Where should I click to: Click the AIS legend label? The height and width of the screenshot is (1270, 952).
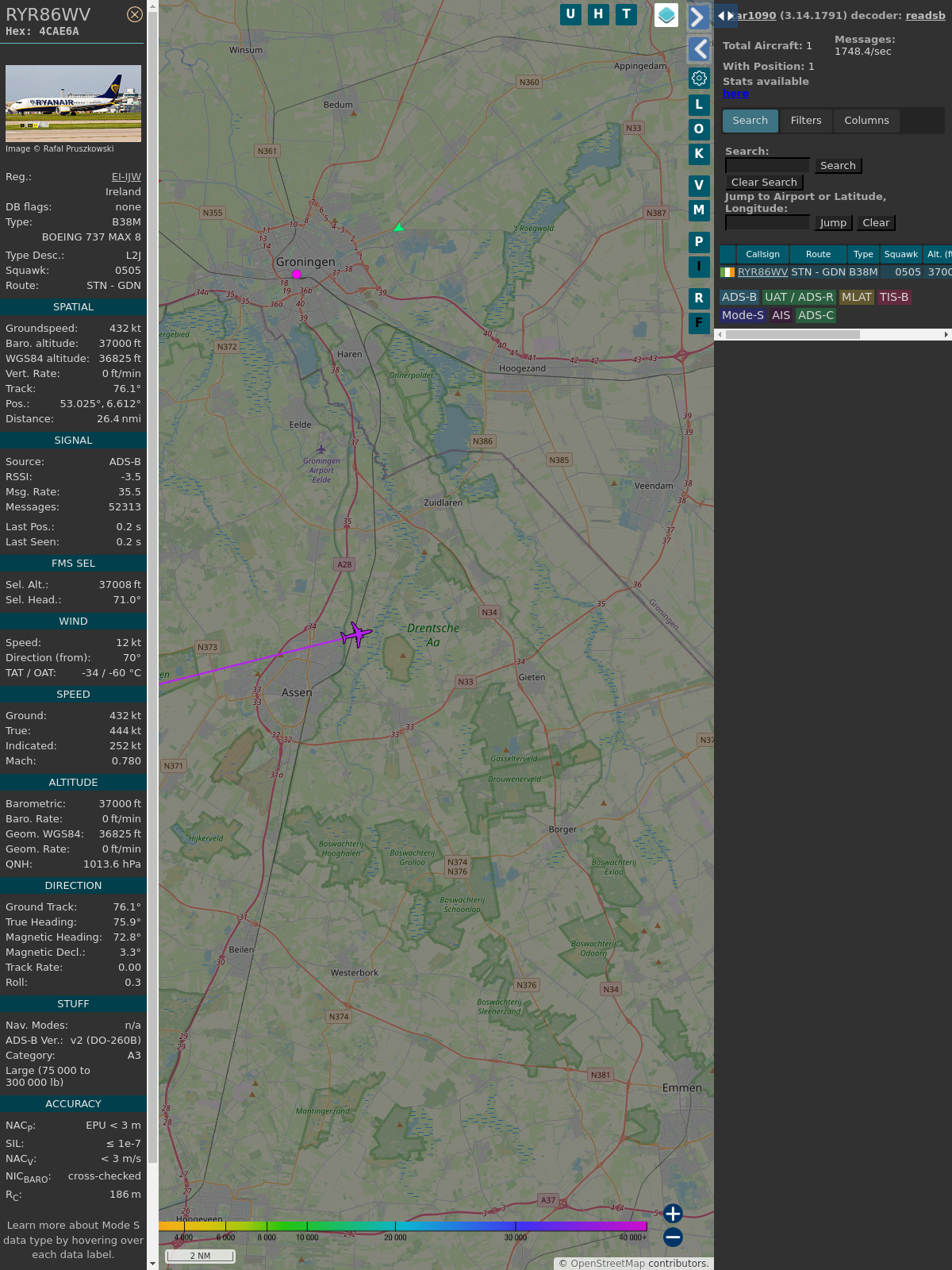coord(781,315)
